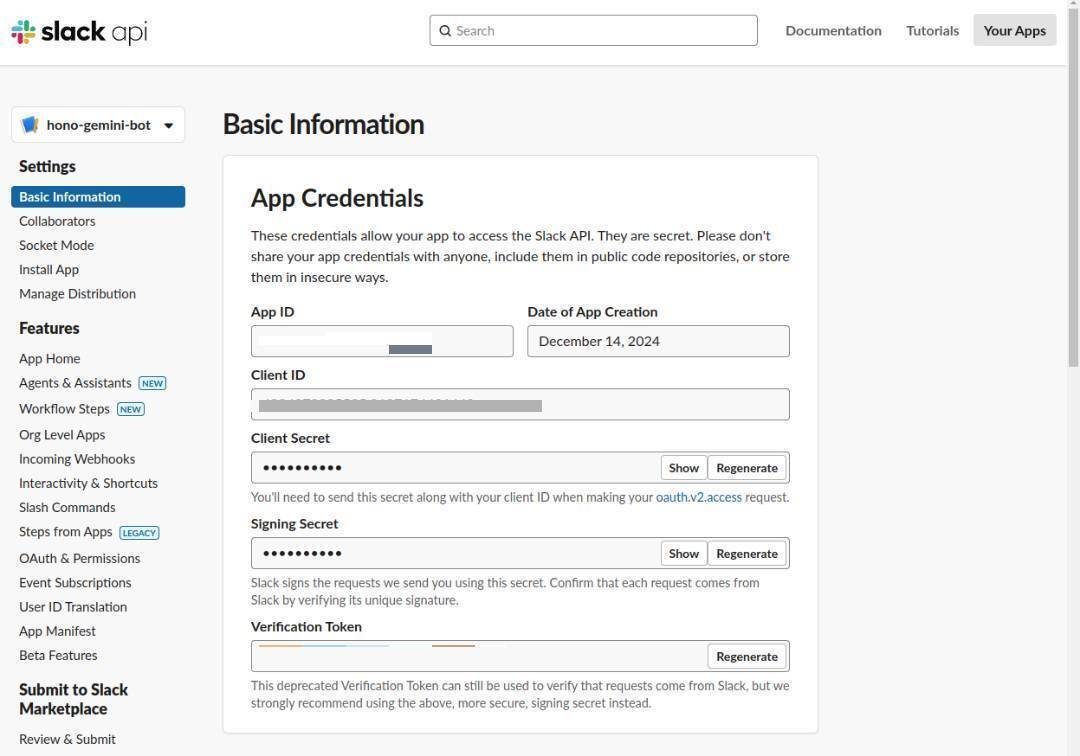Select Socket Mode in the sidebar
Viewport: 1080px width, 756px height.
56,245
